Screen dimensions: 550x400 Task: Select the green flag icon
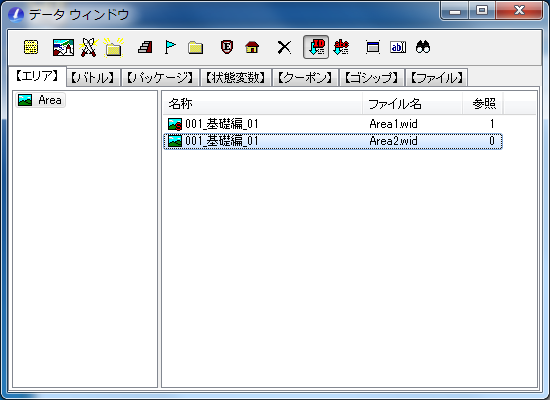tap(170, 47)
